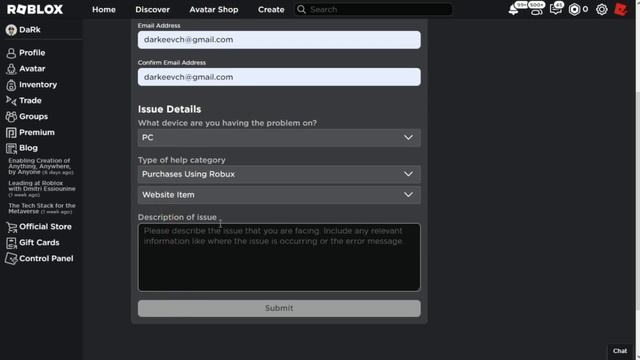Click the Profile sidebar icon
The image size is (640, 360).
[x=11, y=53]
